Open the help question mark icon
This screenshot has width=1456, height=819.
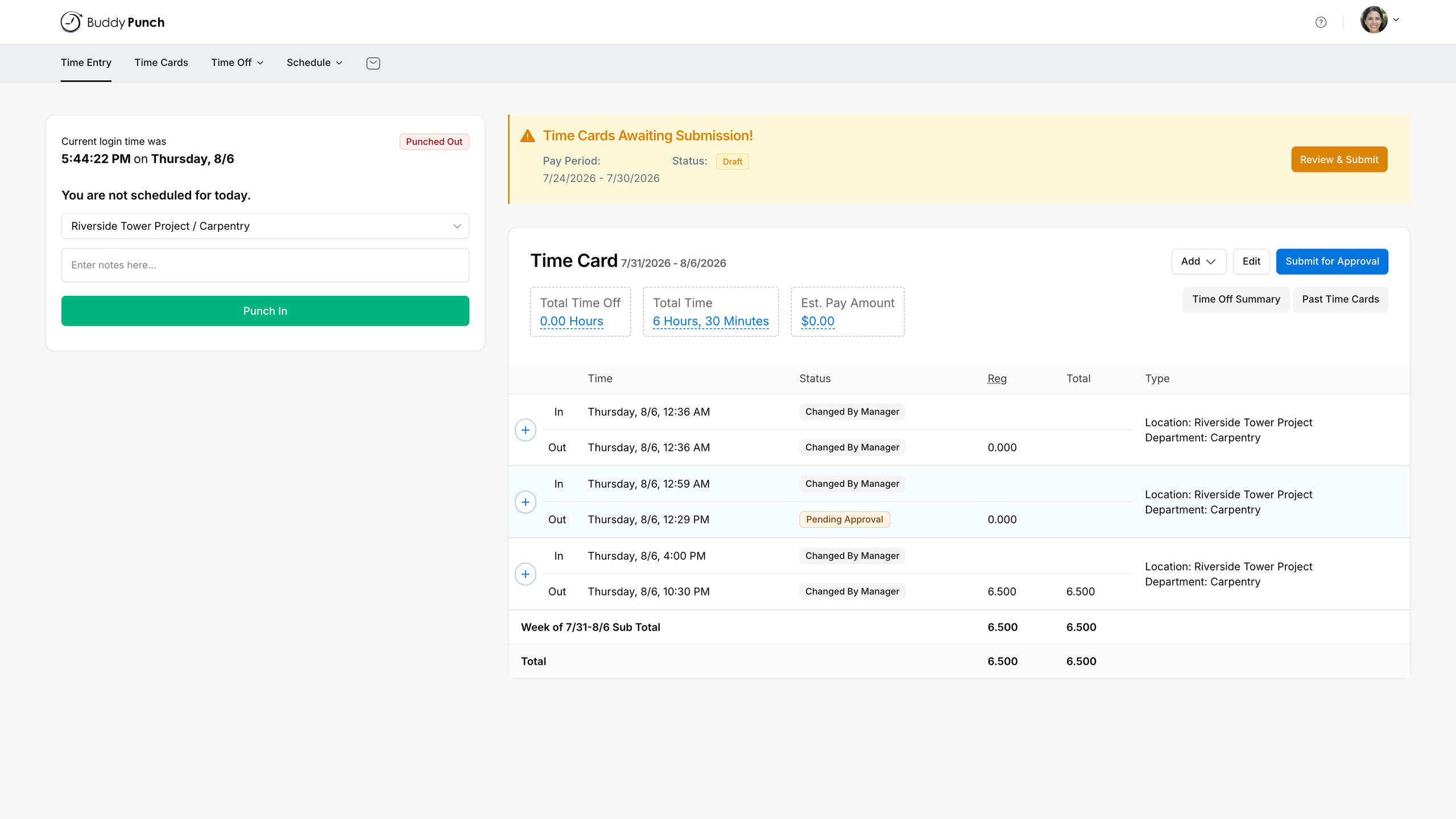1321,22
